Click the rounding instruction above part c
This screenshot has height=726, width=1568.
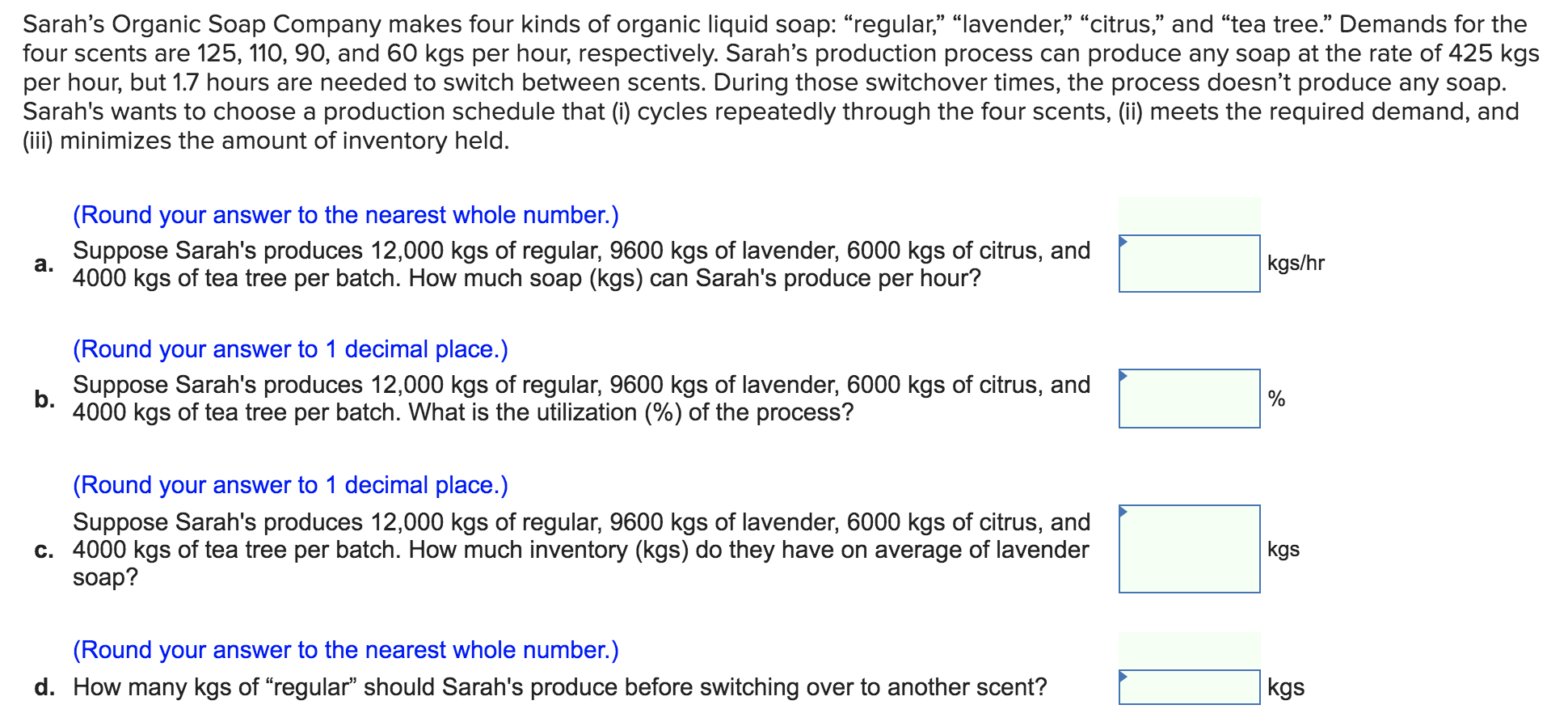290,484
